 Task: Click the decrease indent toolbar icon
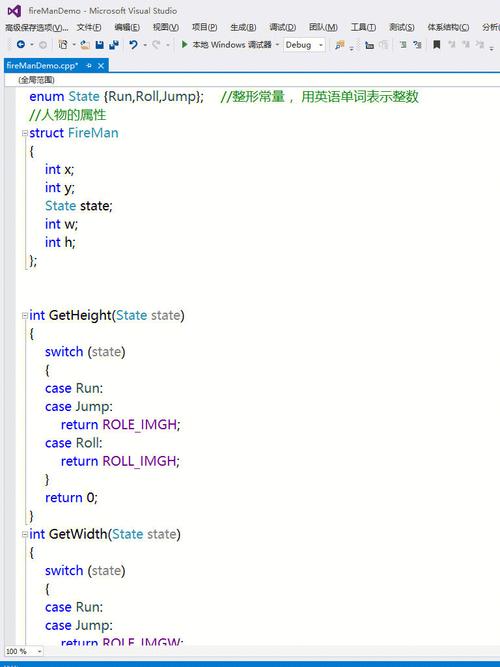(403, 44)
